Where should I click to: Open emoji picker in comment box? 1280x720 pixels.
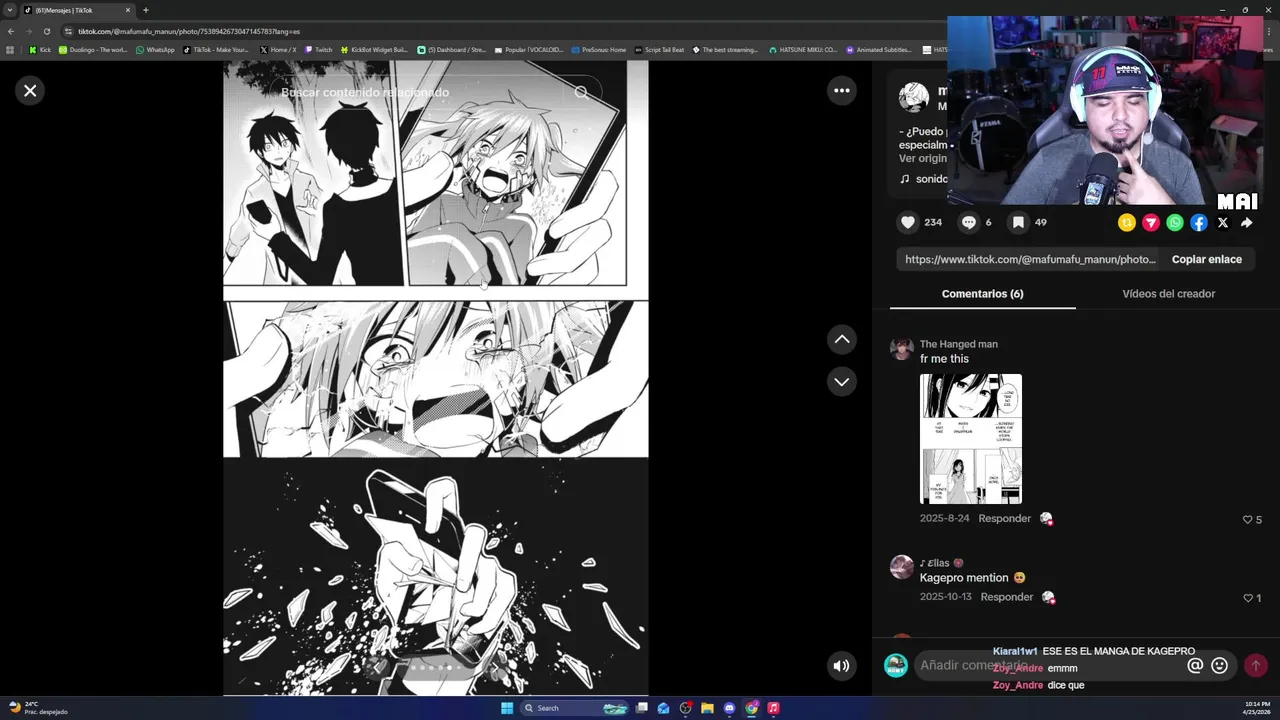(1219, 666)
